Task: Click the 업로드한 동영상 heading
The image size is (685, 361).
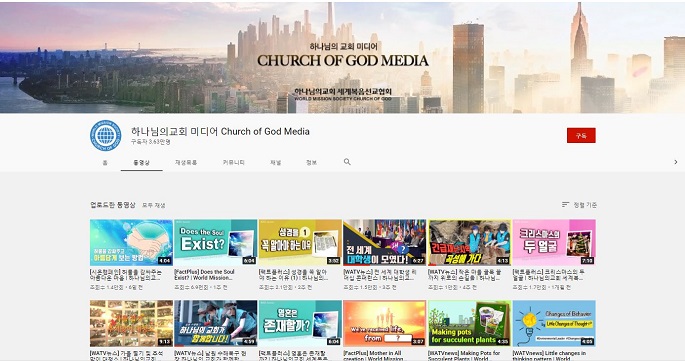Action: tap(113, 205)
